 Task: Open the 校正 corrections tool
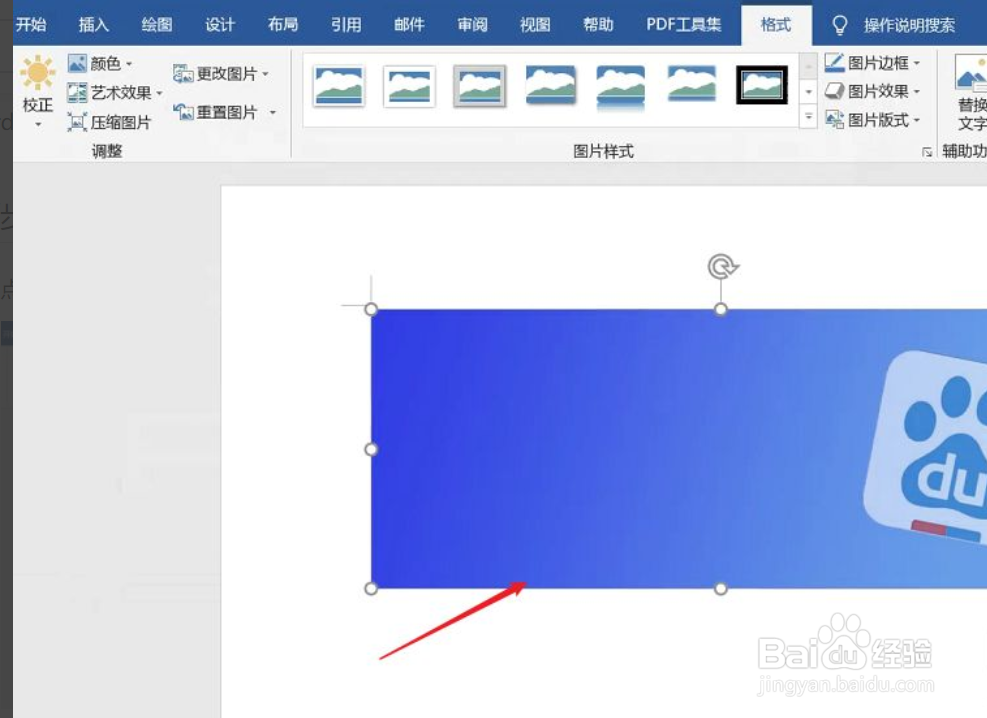point(37,92)
